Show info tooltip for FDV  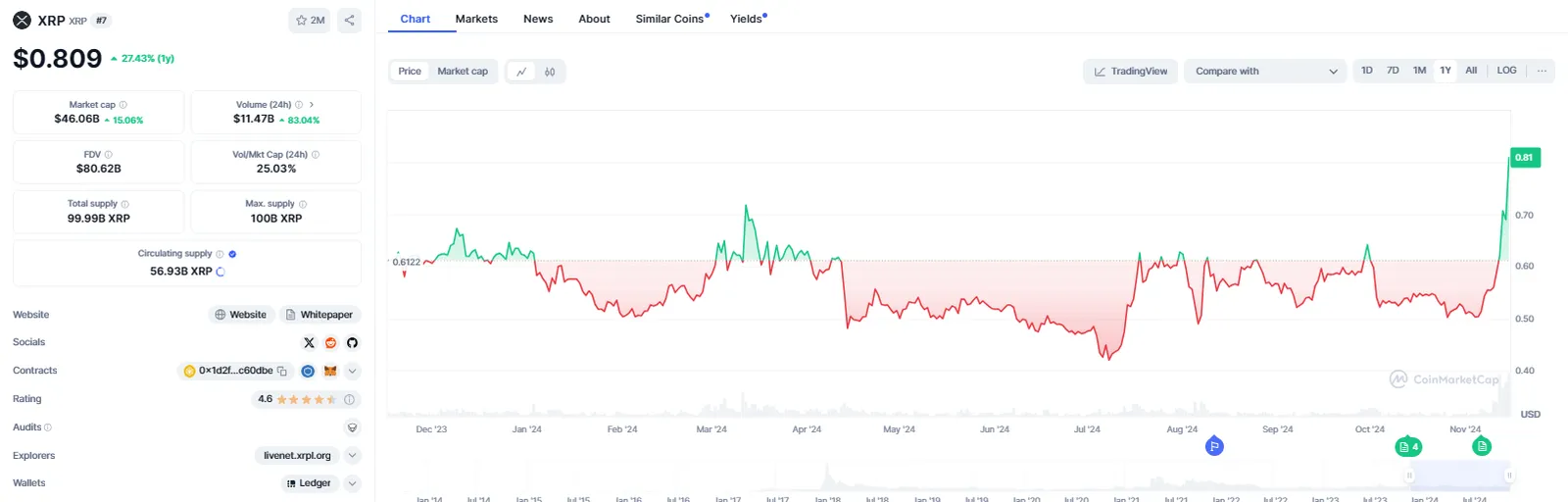(108, 155)
